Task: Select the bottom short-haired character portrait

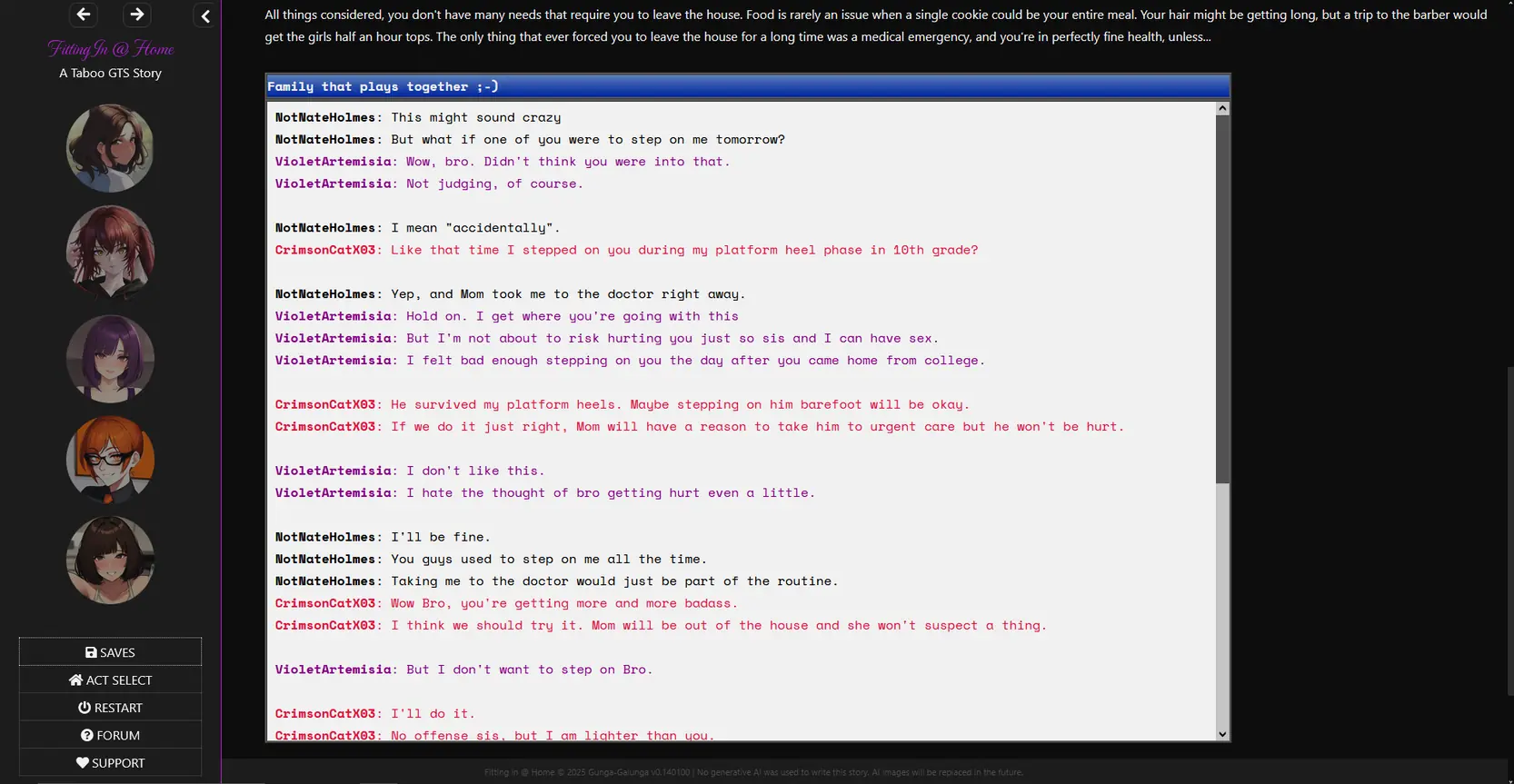Action: pos(110,561)
